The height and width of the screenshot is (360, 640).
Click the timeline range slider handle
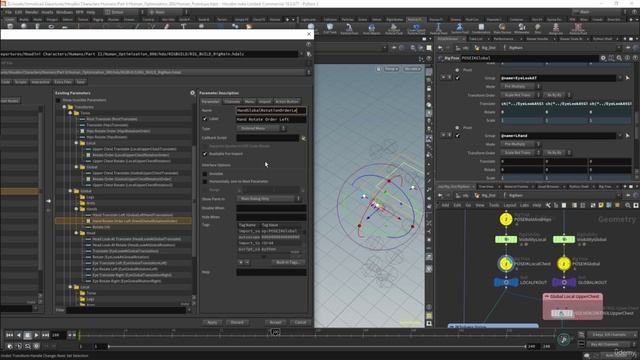(109, 347)
